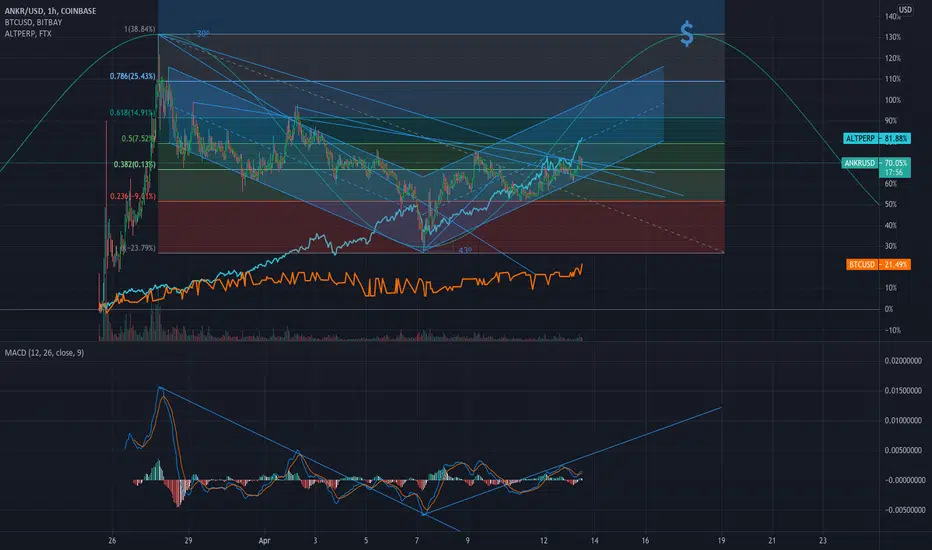Click 0% on the price axis
The width and height of the screenshot is (932, 550).
tap(889, 309)
